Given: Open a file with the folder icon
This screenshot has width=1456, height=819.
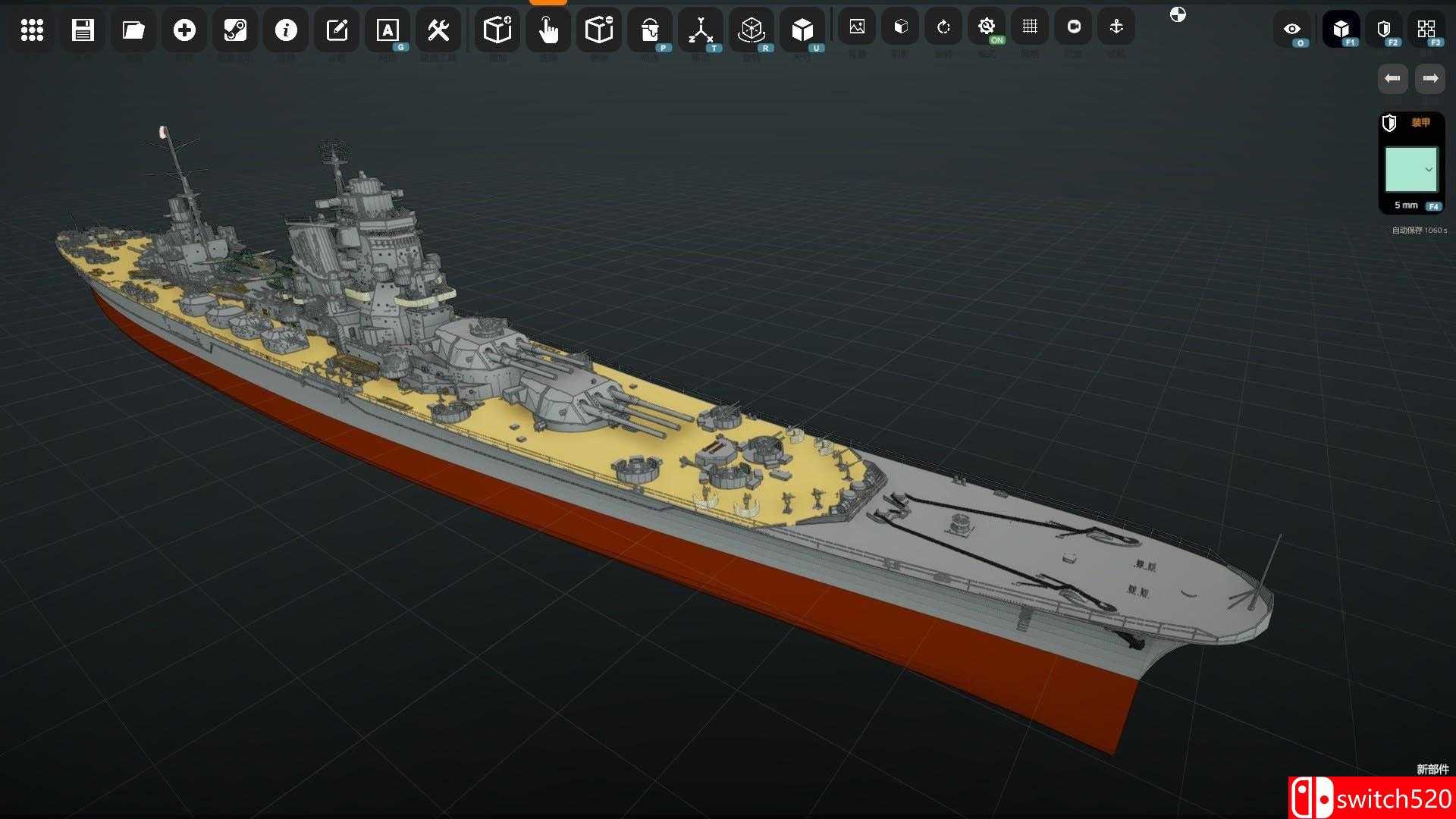Looking at the screenshot, I should point(133,30).
